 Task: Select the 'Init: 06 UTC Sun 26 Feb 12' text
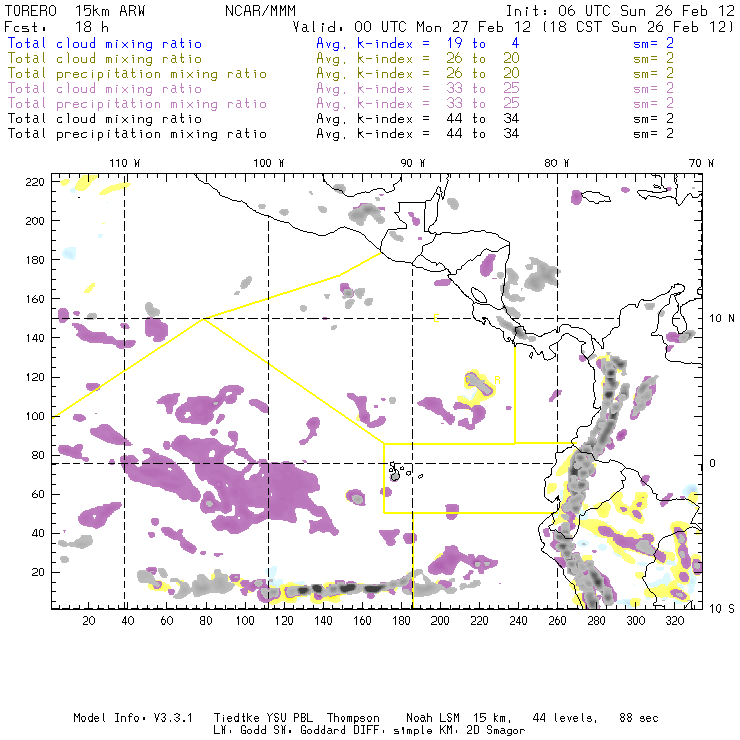620,11
